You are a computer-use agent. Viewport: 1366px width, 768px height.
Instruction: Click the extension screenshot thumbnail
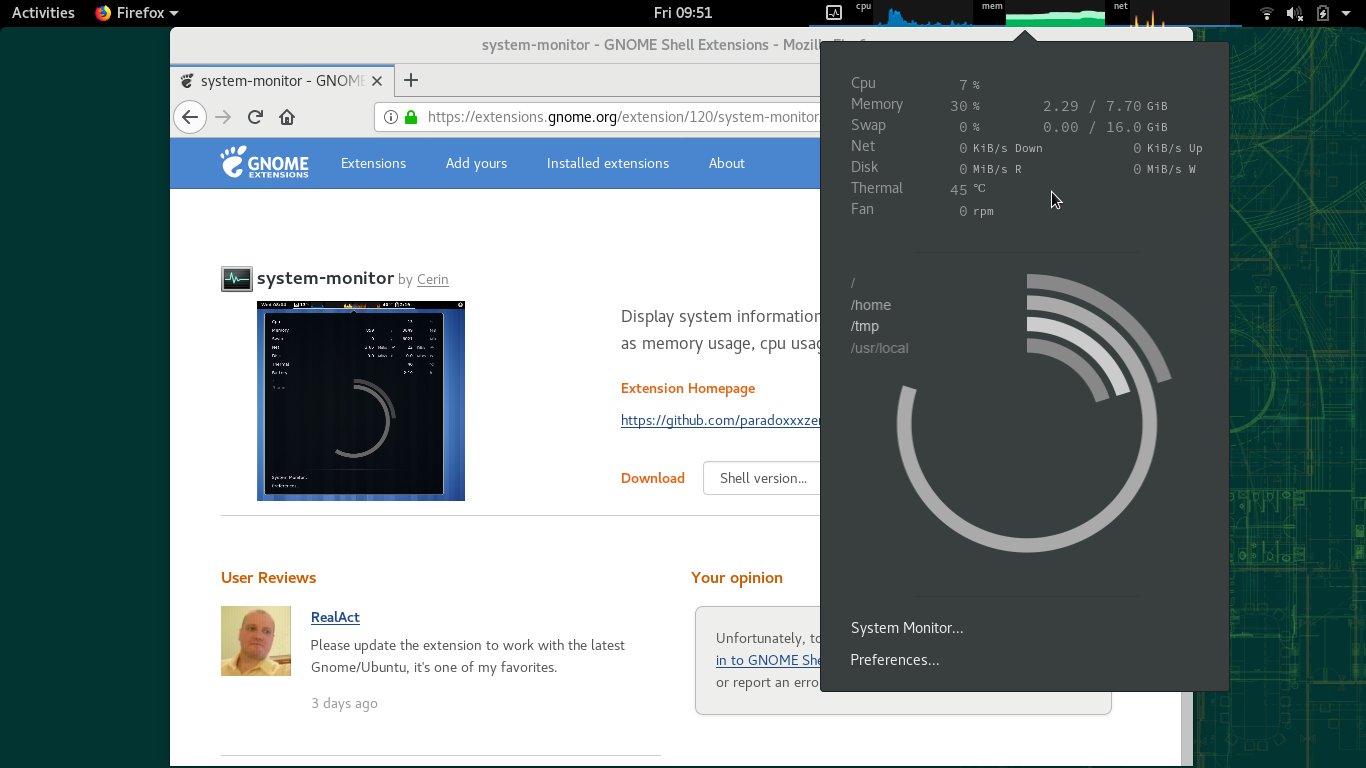[x=361, y=401]
